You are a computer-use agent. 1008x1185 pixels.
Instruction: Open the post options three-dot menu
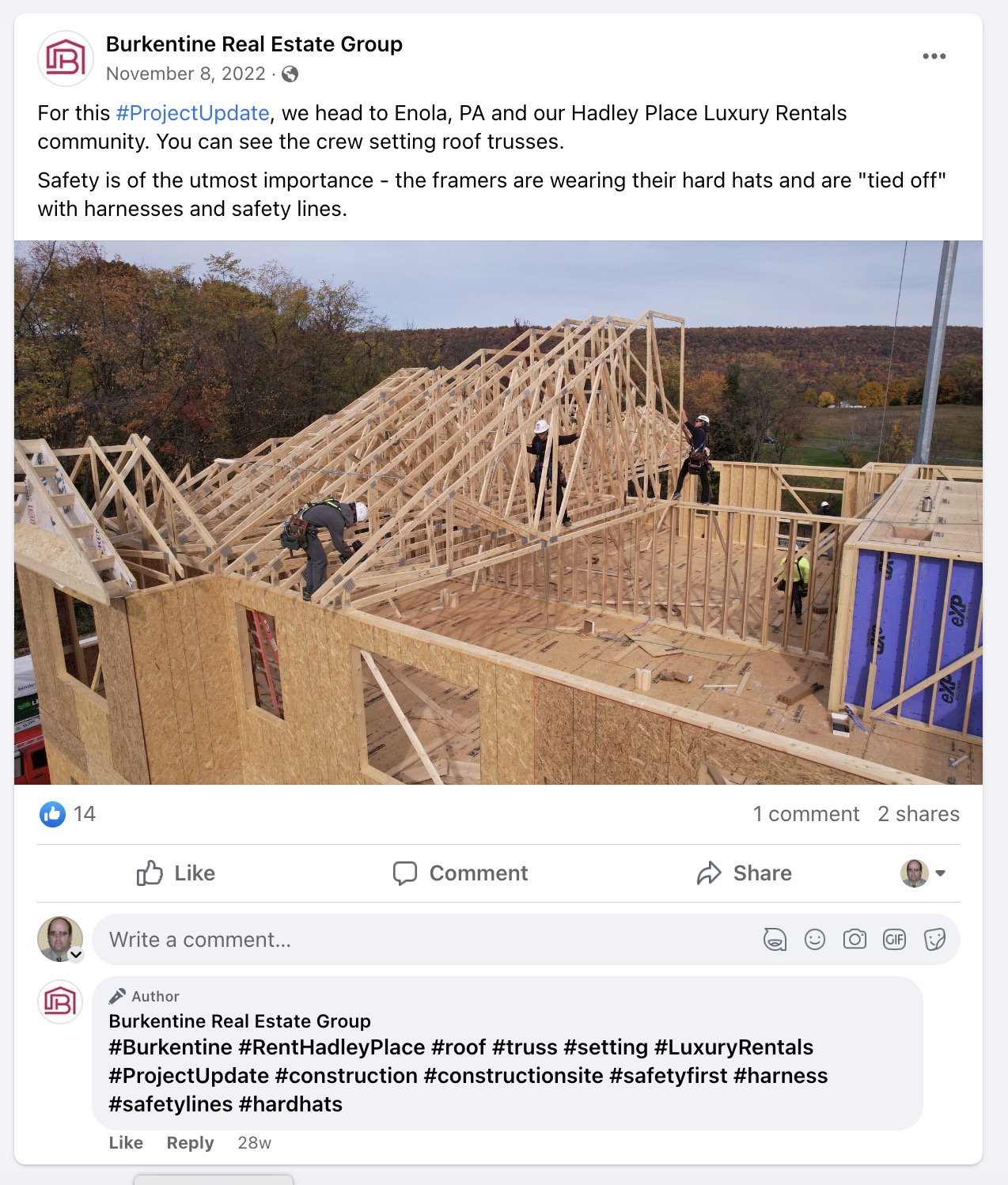coord(934,56)
